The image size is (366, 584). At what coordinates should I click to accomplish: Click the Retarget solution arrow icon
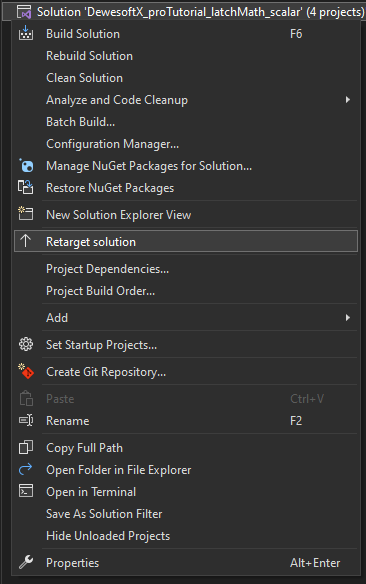(26, 241)
